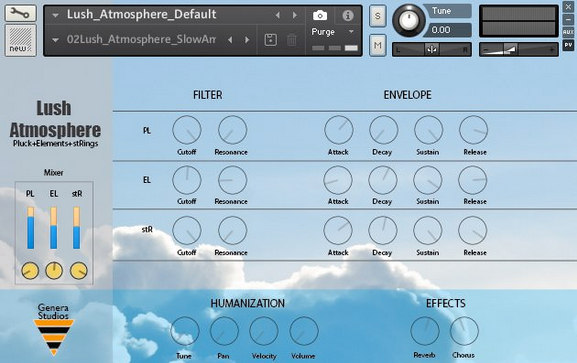Screen dimensions: 577x363
Task: Click the stR mixer level fader
Action: [77, 228]
